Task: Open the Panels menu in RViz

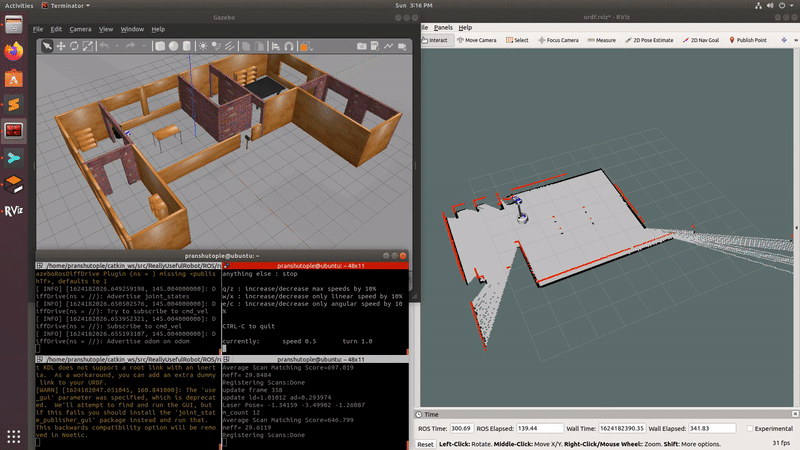Action: click(x=443, y=28)
